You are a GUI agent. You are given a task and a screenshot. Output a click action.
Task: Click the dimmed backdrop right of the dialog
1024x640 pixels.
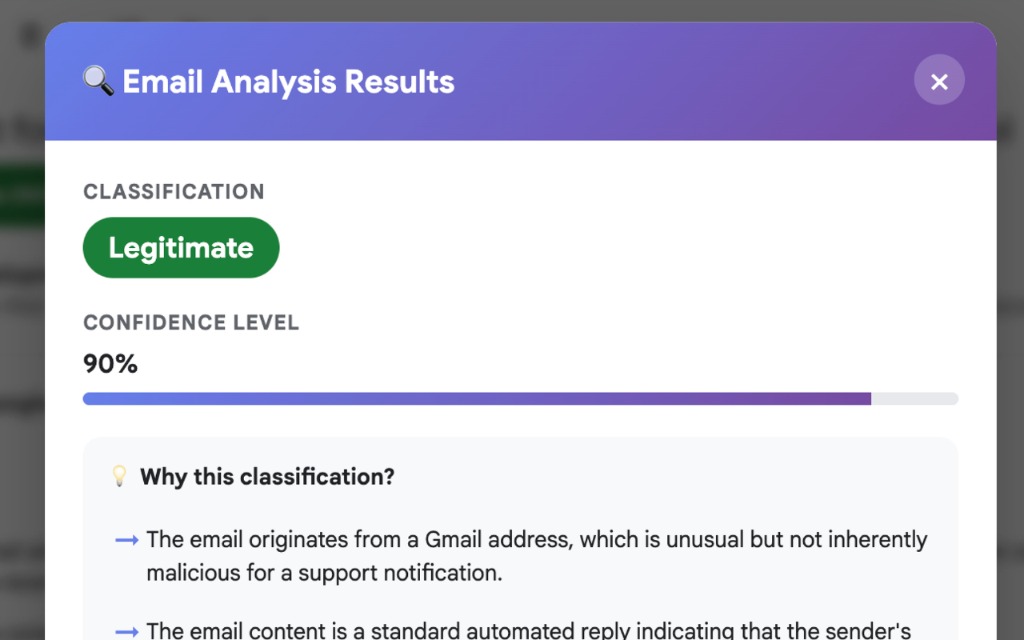point(1010,400)
